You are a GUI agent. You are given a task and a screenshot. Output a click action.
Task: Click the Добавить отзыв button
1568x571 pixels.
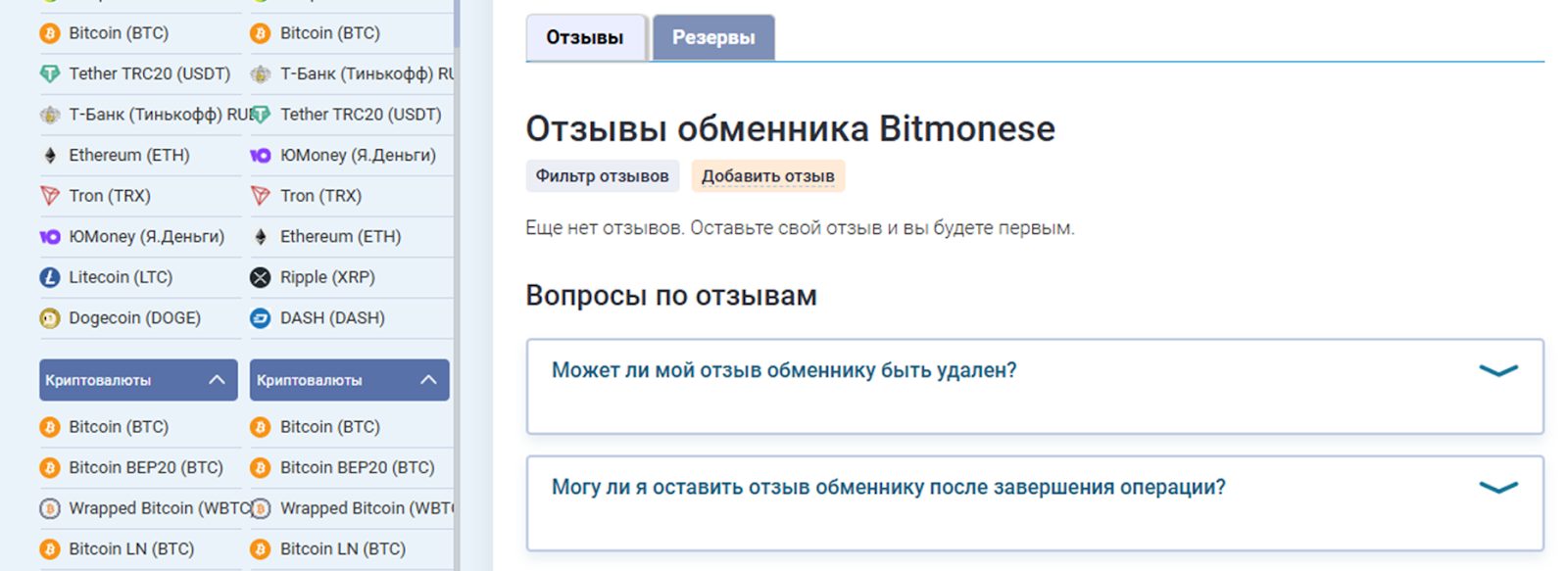coord(767,176)
